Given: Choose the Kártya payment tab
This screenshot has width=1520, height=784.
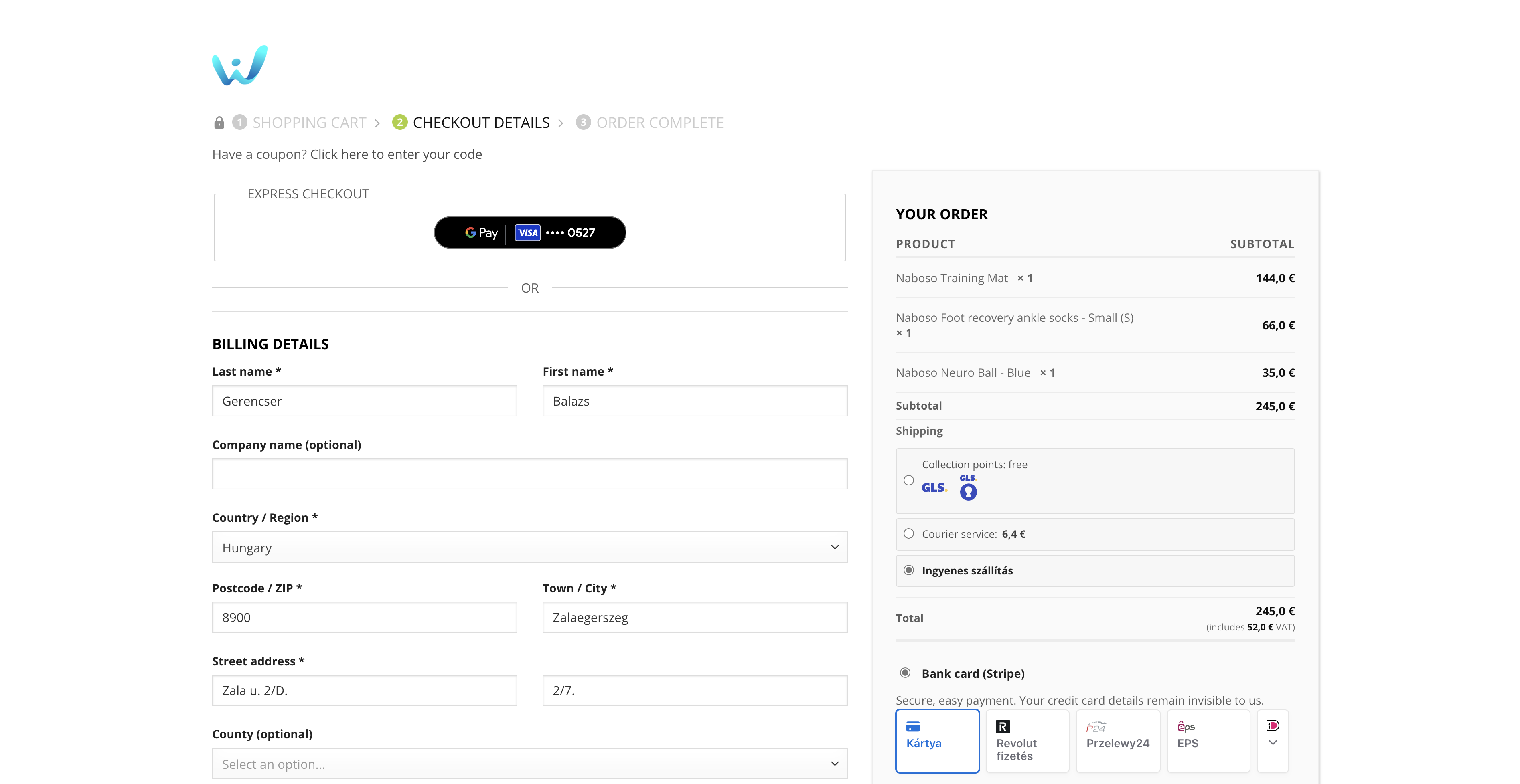Looking at the screenshot, I should [937, 741].
